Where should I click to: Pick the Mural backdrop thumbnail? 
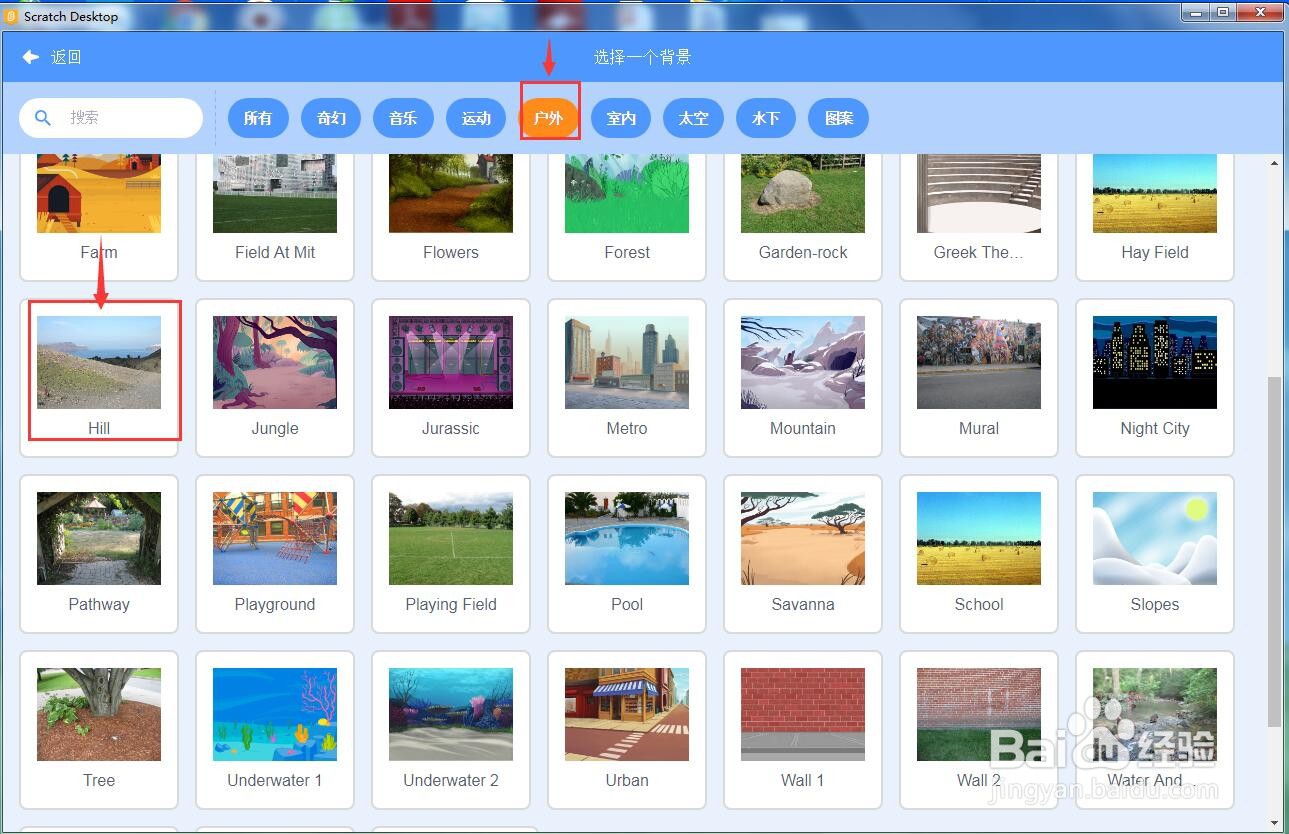pyautogui.click(x=979, y=362)
